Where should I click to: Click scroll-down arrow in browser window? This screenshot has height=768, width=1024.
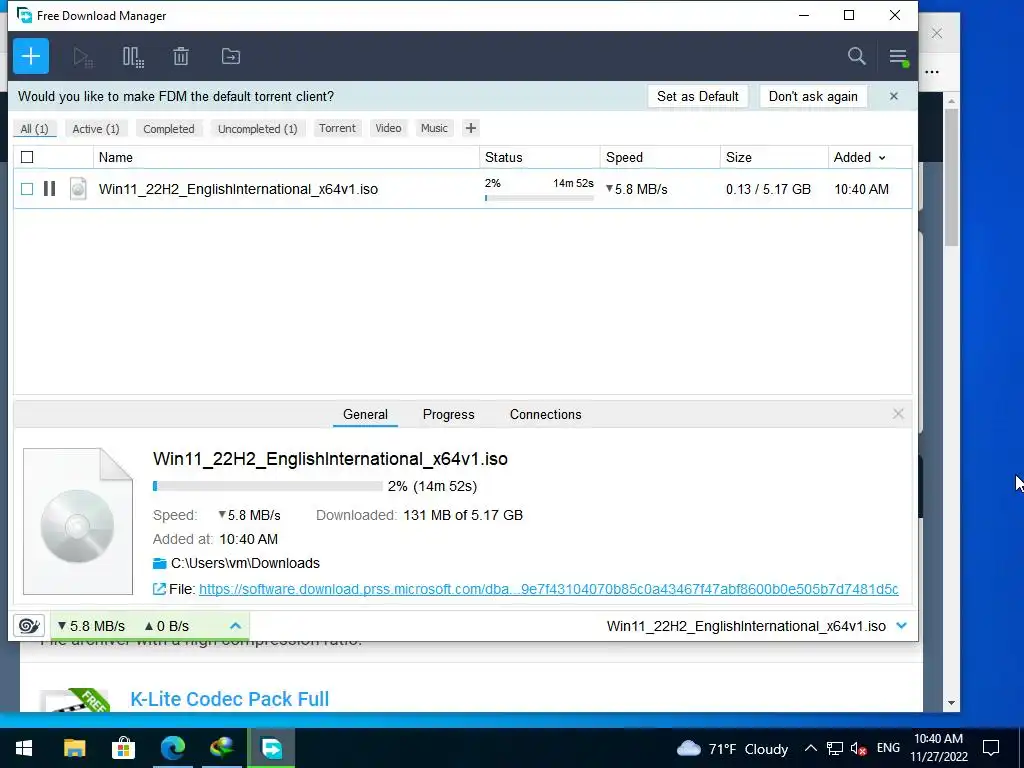[x=952, y=703]
